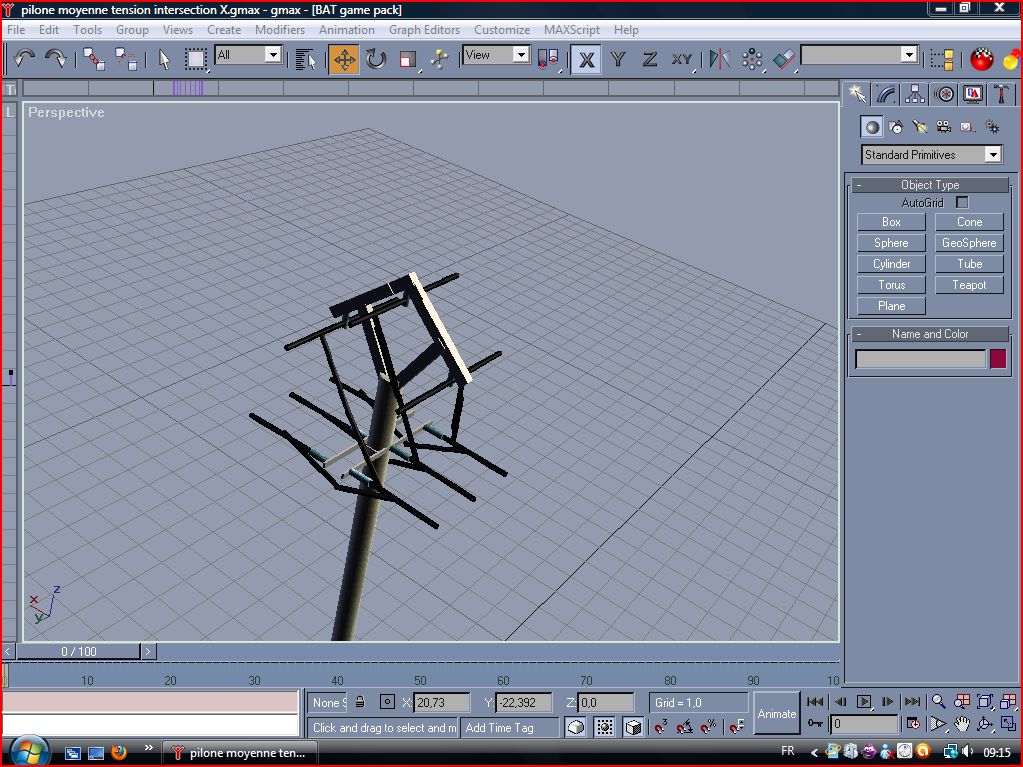Create a Box primitive
1023x767 pixels.
891,222
